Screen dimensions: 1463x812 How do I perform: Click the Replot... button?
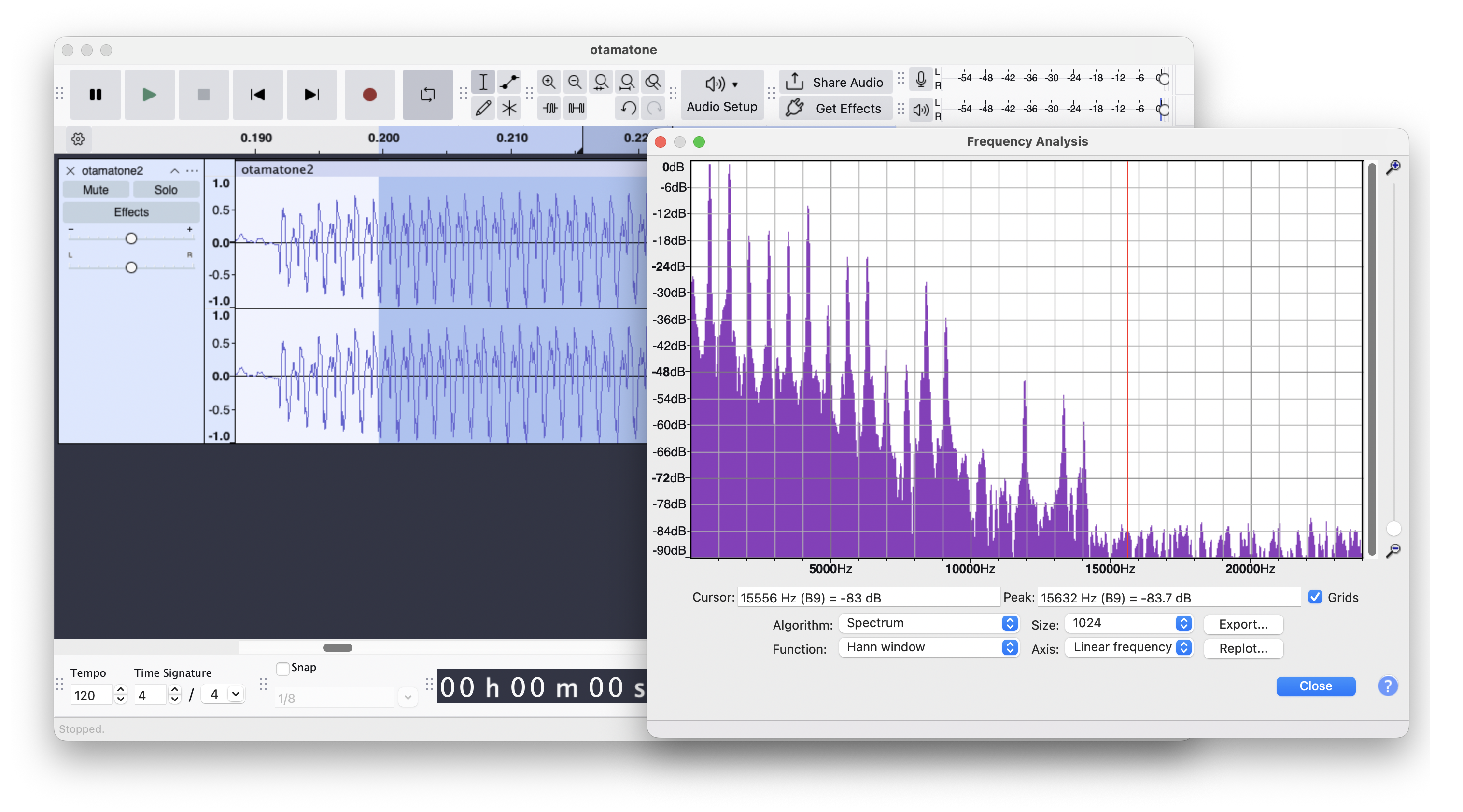(1243, 648)
